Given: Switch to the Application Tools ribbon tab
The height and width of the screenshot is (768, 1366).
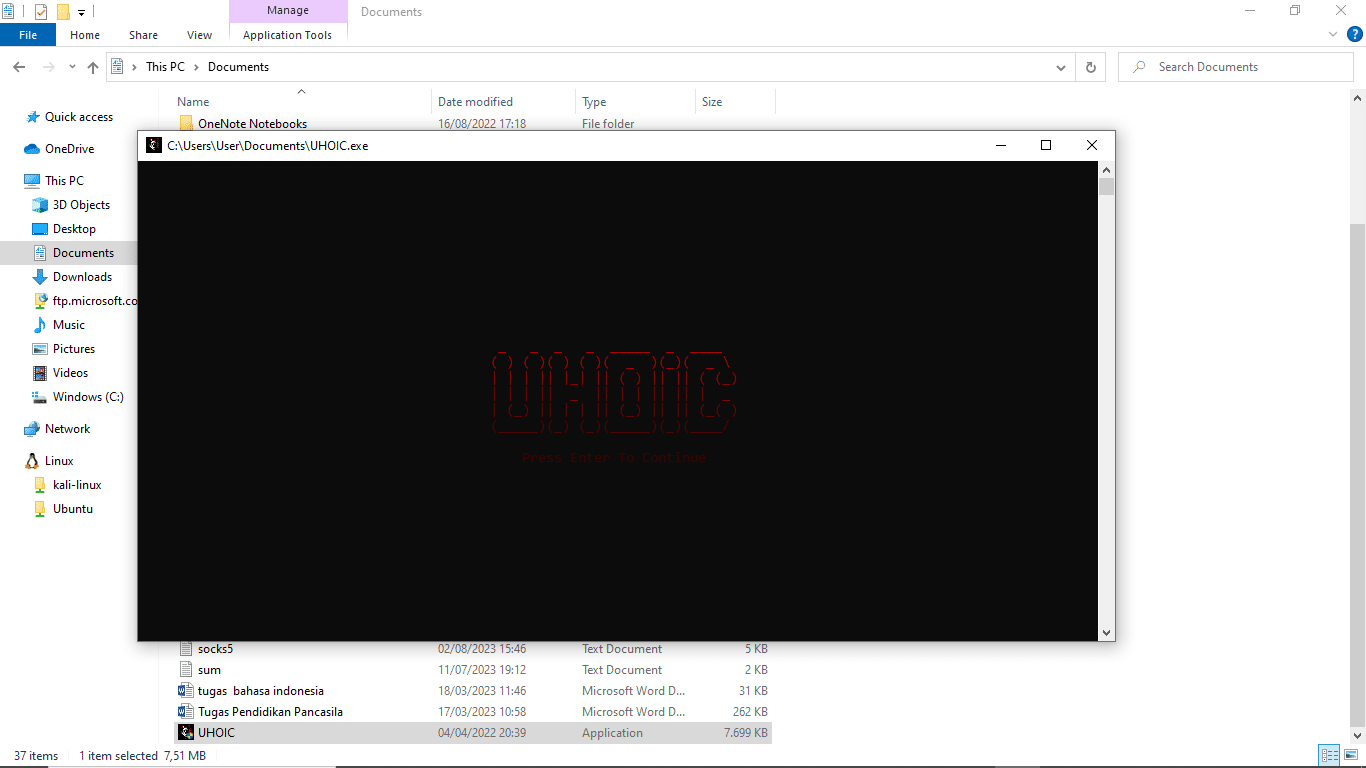Looking at the screenshot, I should click(x=288, y=34).
